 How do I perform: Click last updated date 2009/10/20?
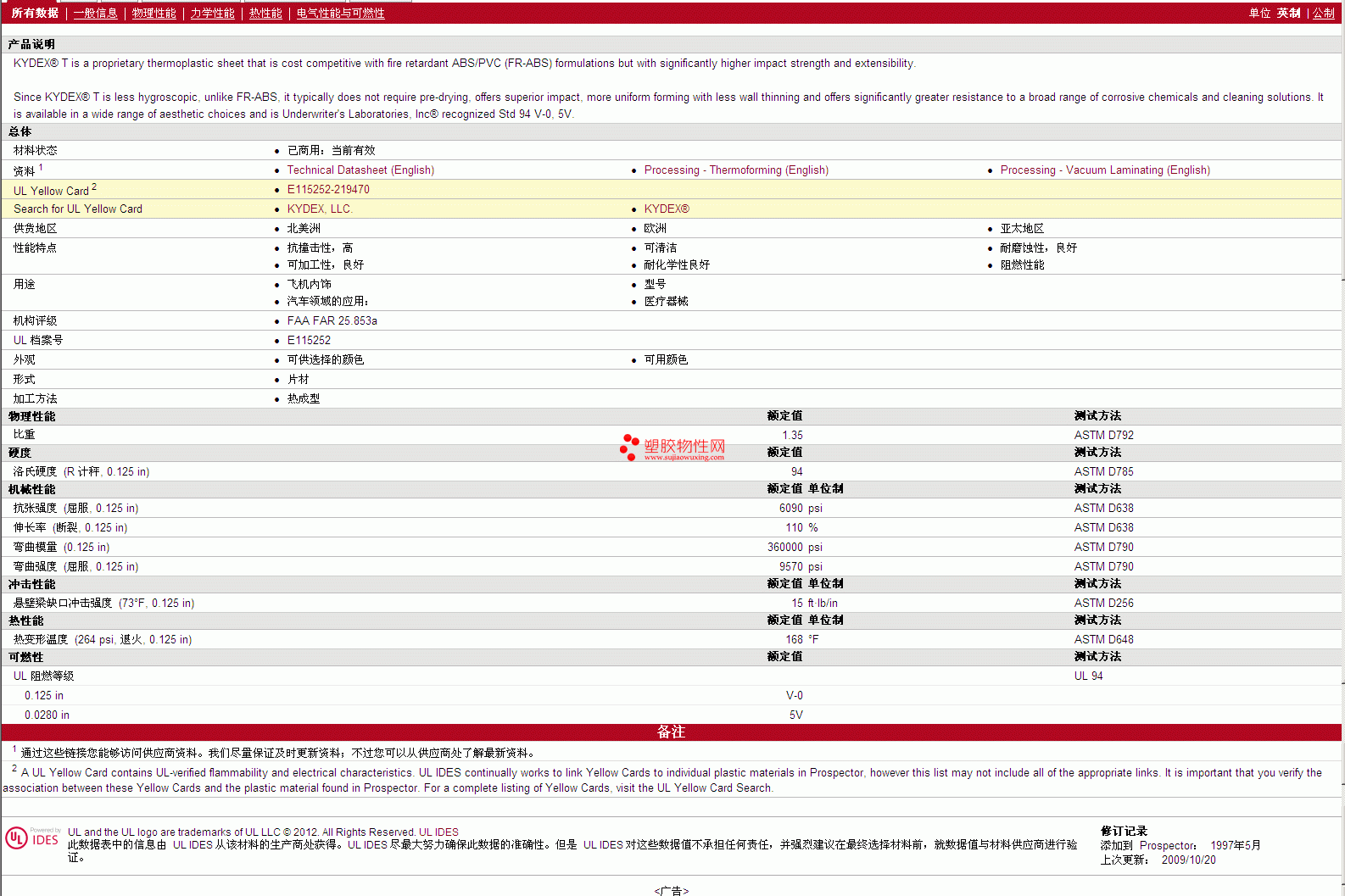[1189, 860]
